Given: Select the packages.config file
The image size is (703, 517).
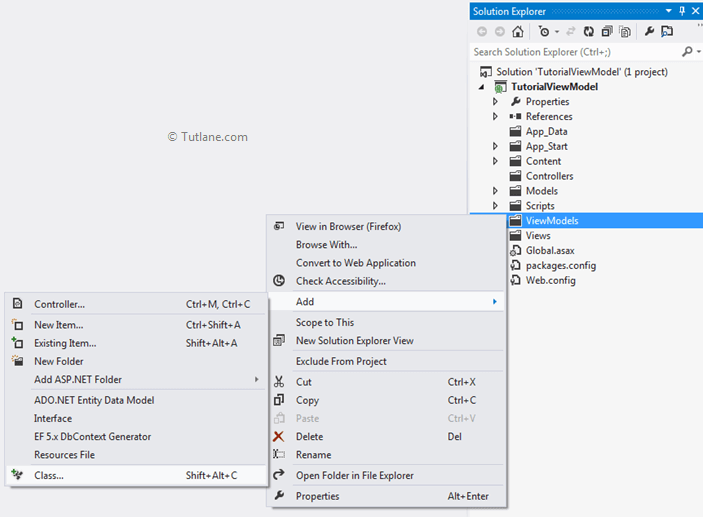Looking at the screenshot, I should pyautogui.click(x=561, y=265).
